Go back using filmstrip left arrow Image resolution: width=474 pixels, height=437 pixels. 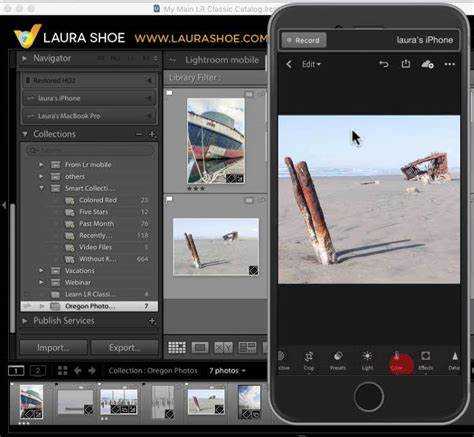pos(78,370)
